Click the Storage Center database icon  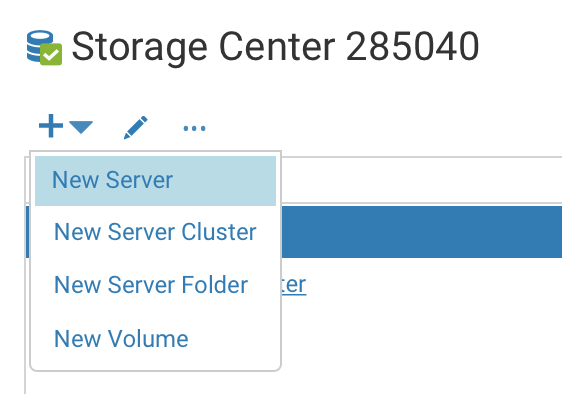point(44,47)
